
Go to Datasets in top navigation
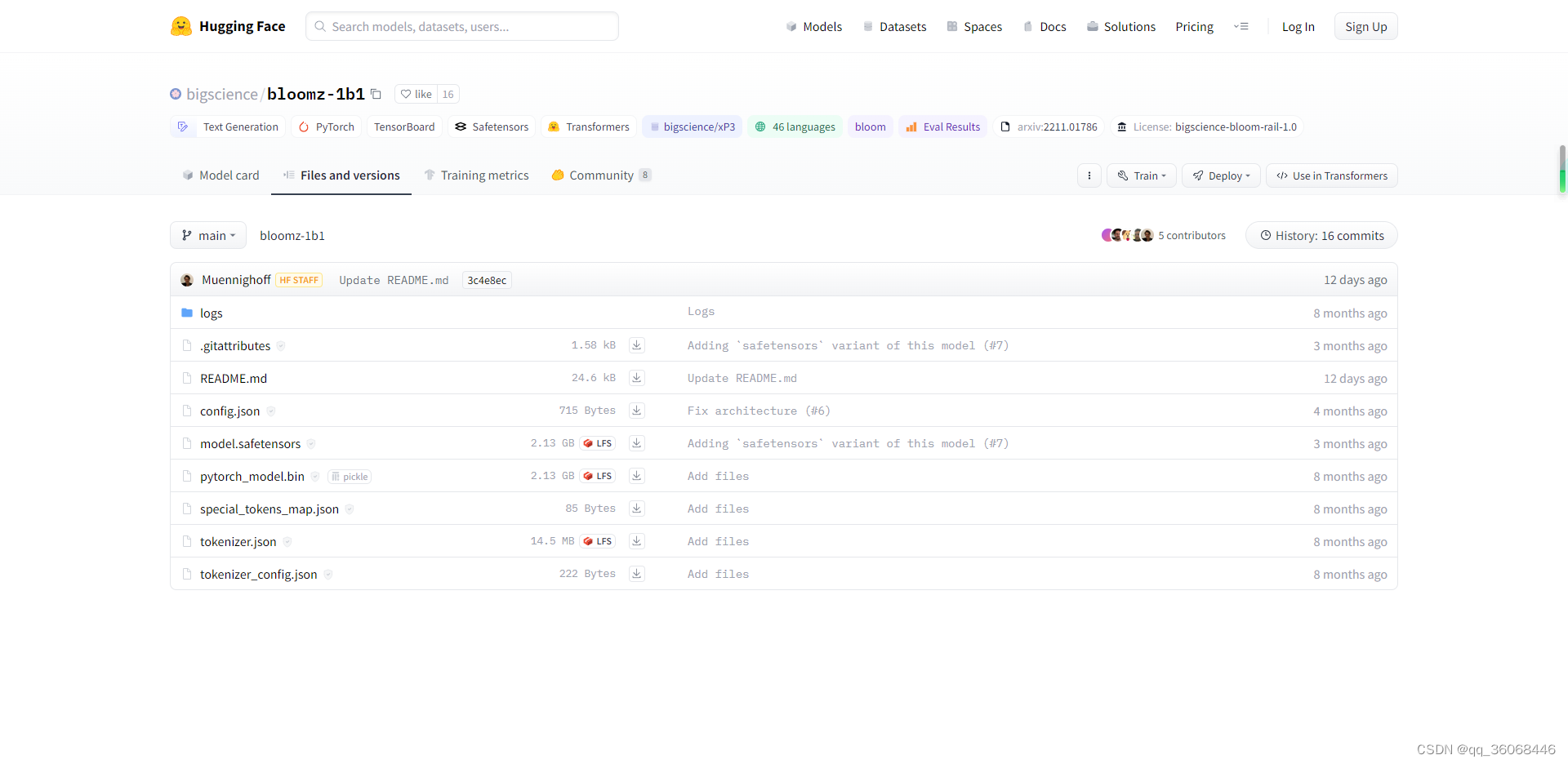click(894, 27)
